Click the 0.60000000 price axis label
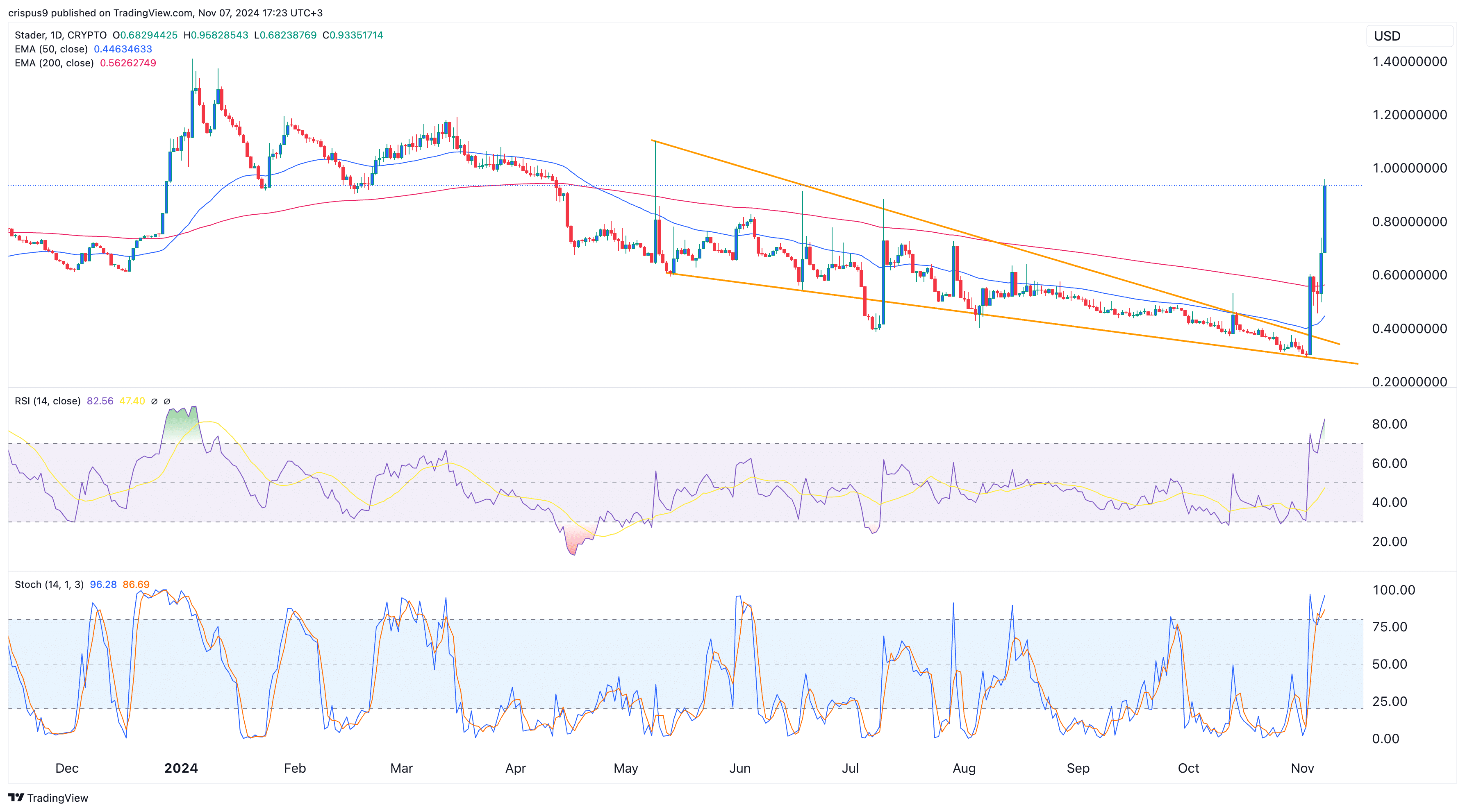The height and width of the screenshot is (812, 1465). pos(1409,275)
